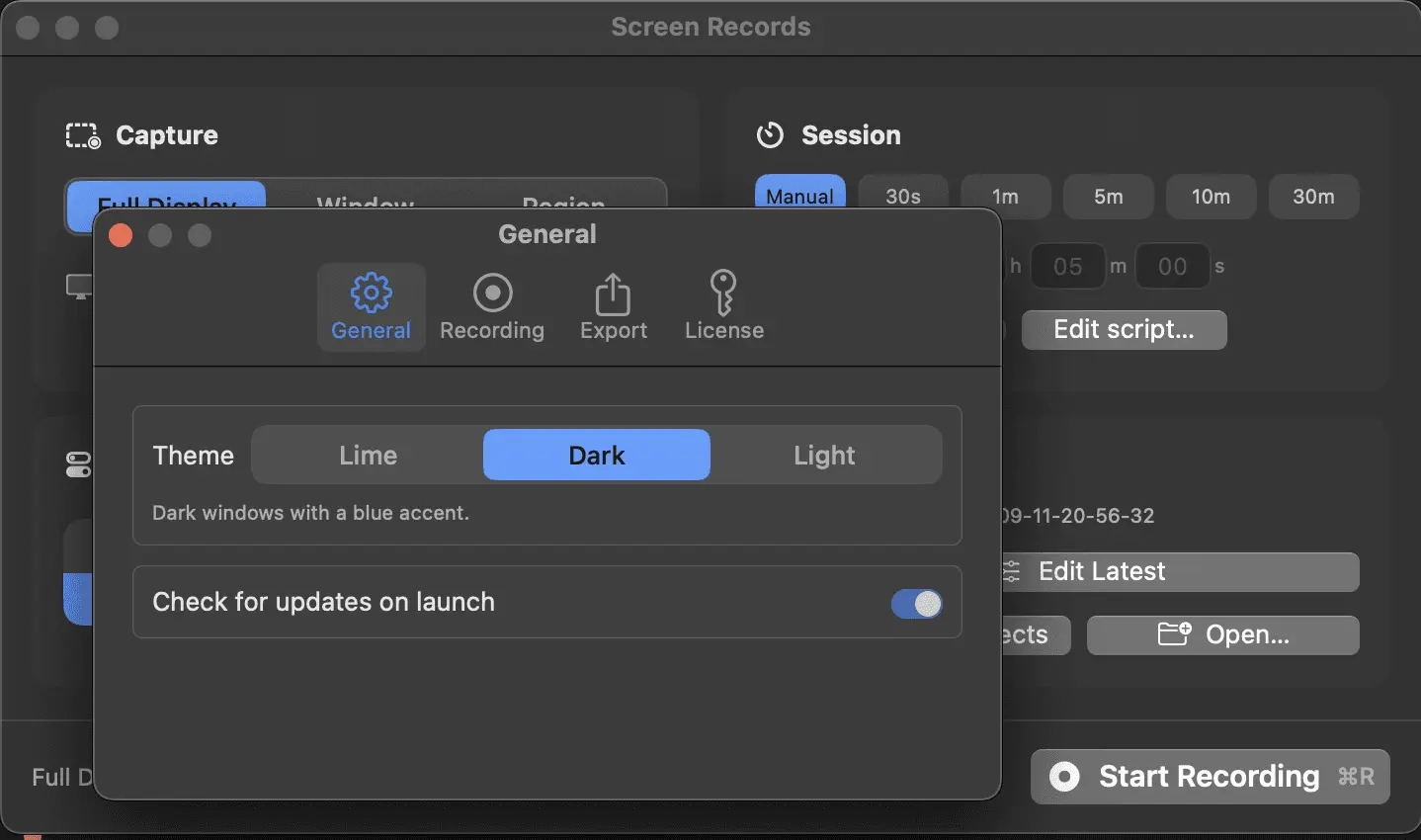Select Full Display capture mode

pos(166,197)
